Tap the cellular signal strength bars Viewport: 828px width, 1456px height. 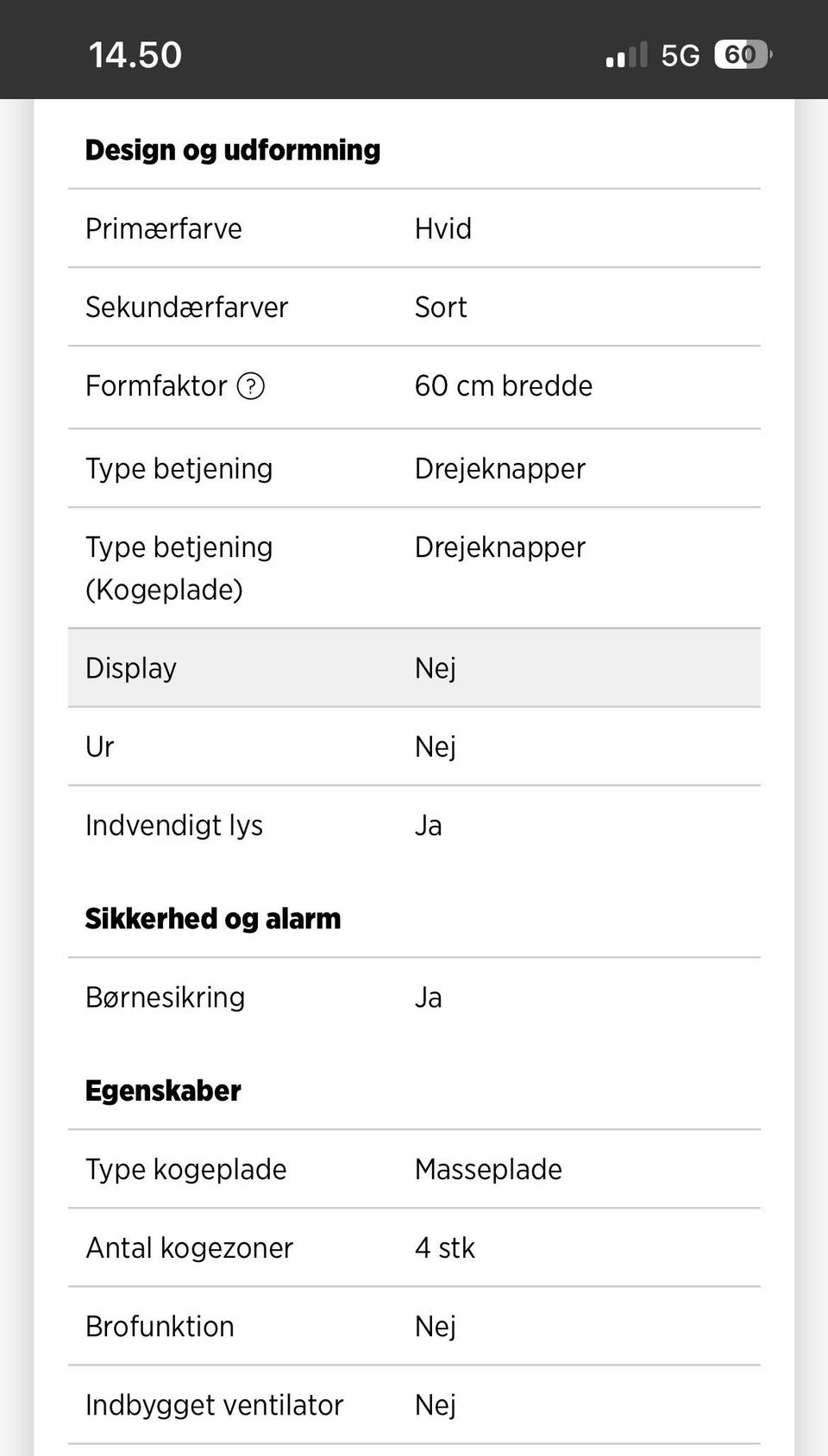pyautogui.click(x=625, y=55)
